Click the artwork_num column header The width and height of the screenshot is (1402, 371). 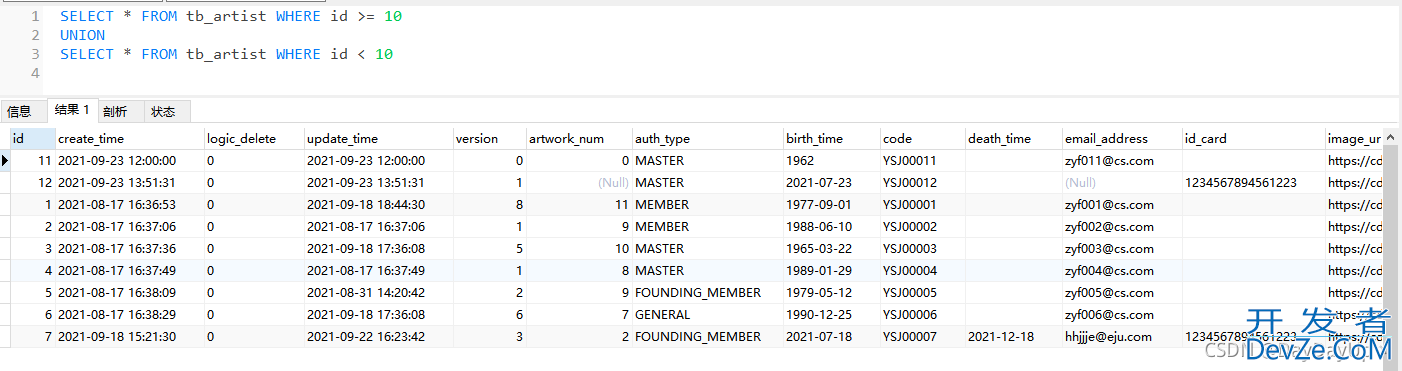click(x=579, y=138)
